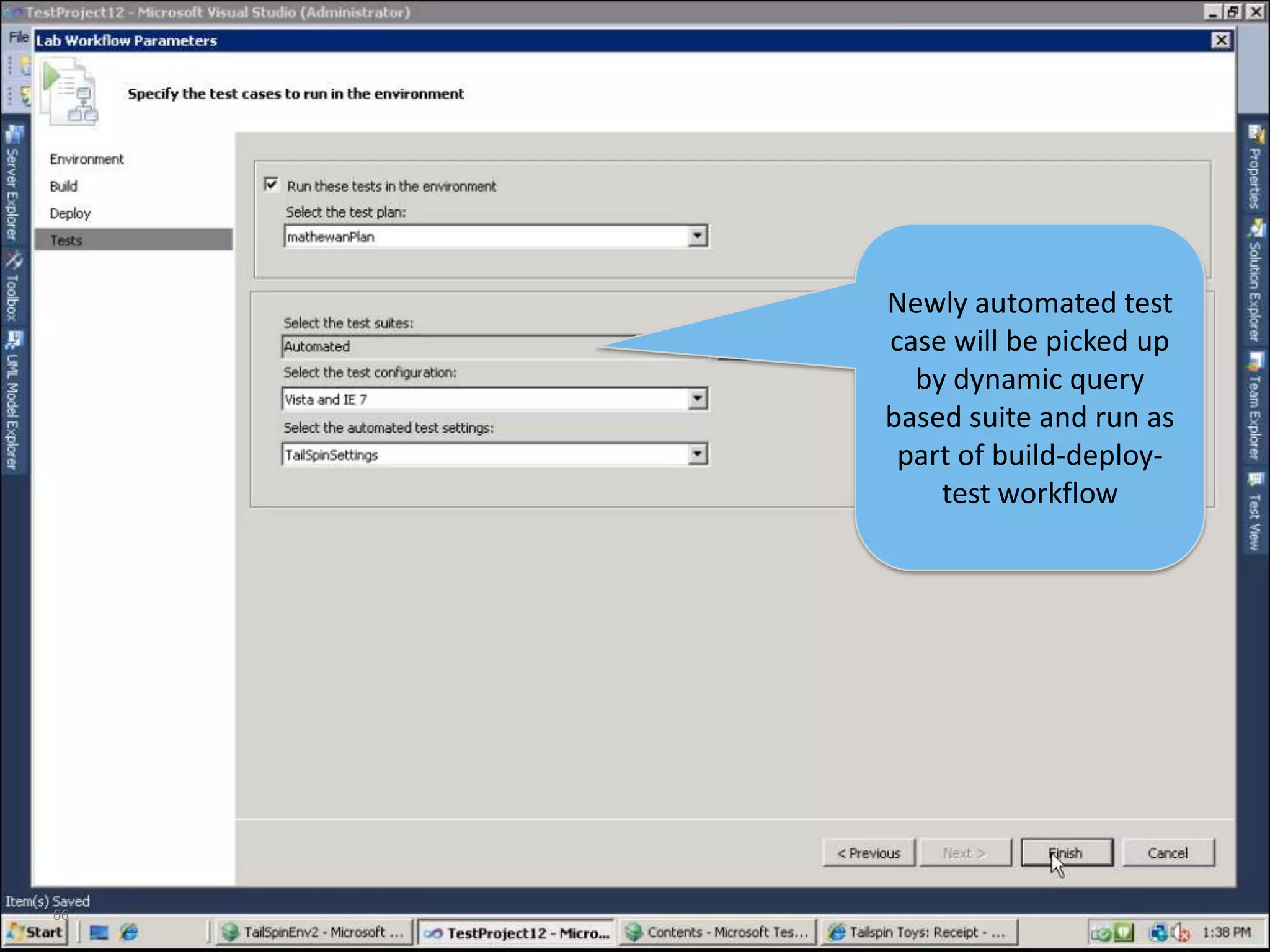
Task: Open the Test View panel icon
Action: [1255, 479]
